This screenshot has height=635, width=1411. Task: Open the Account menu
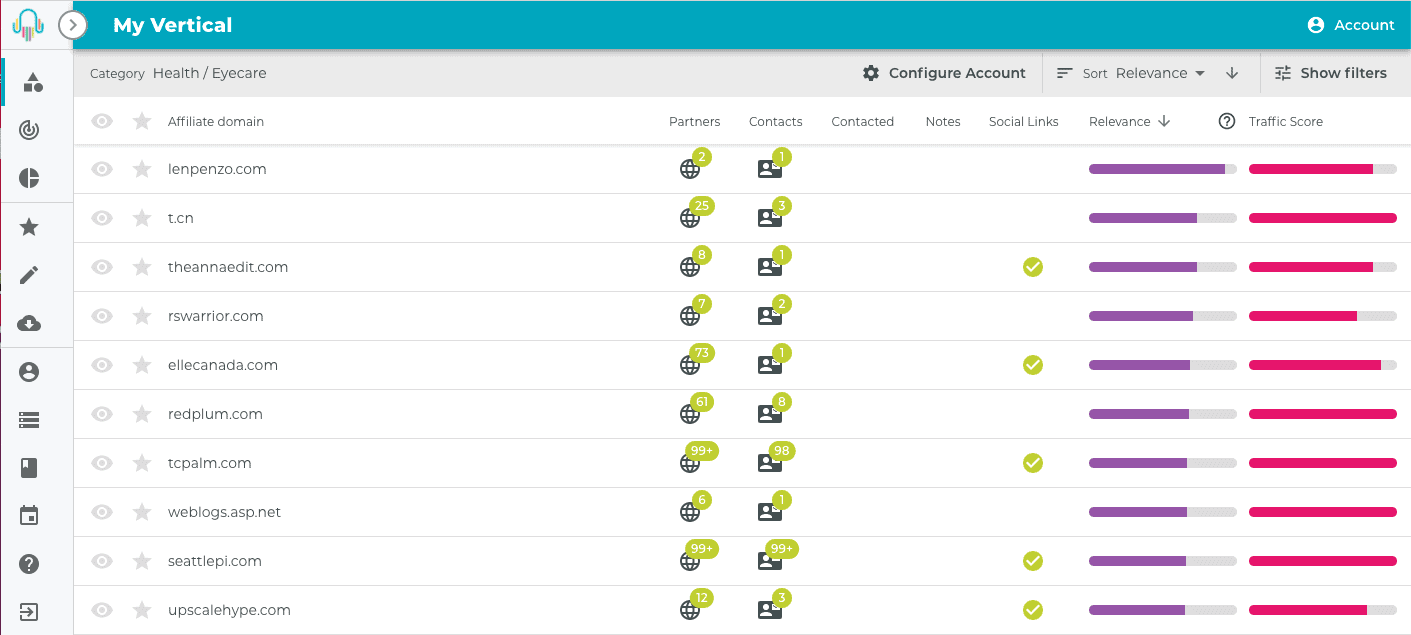click(x=1351, y=25)
